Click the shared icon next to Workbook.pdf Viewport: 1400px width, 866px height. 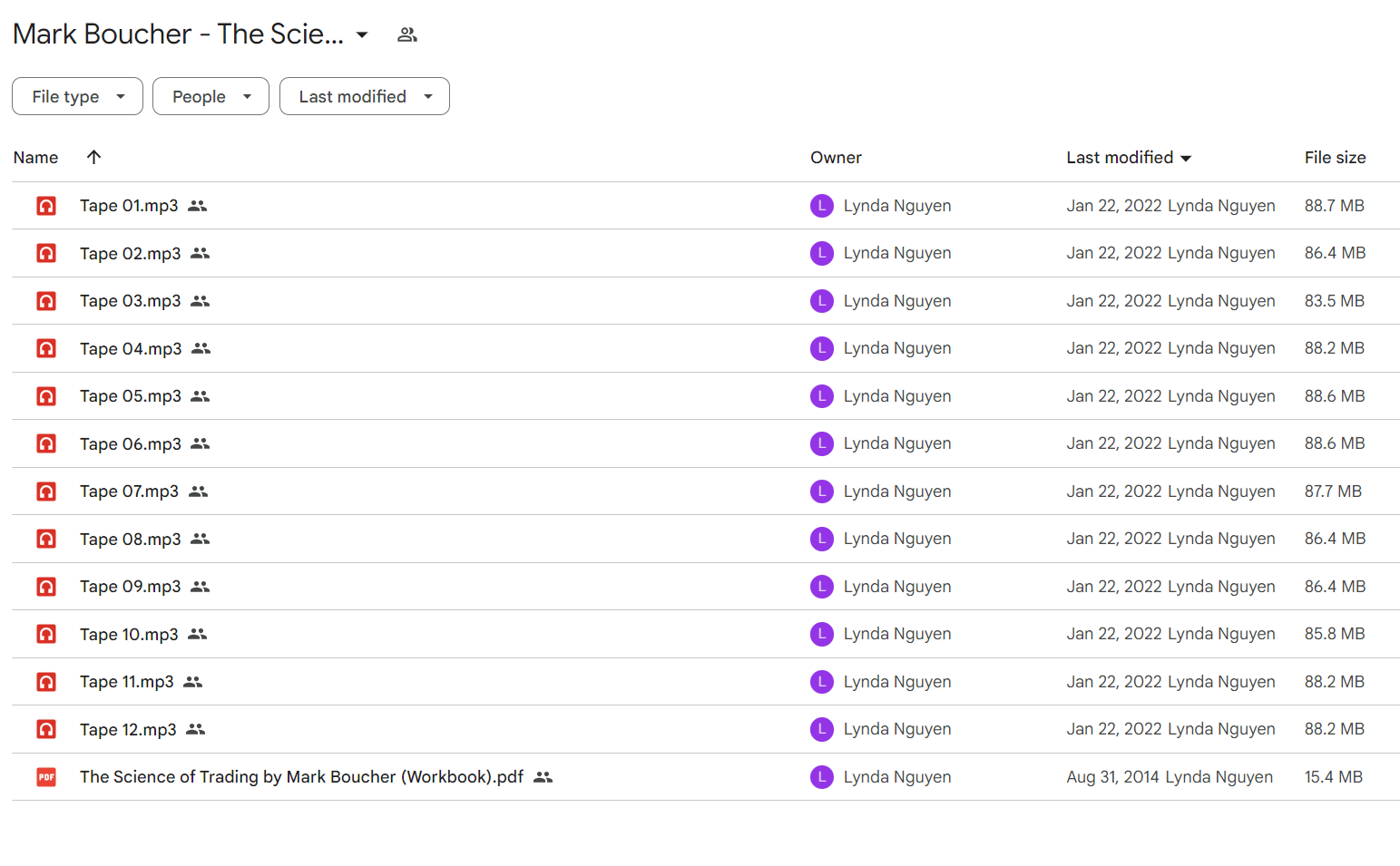[543, 777]
